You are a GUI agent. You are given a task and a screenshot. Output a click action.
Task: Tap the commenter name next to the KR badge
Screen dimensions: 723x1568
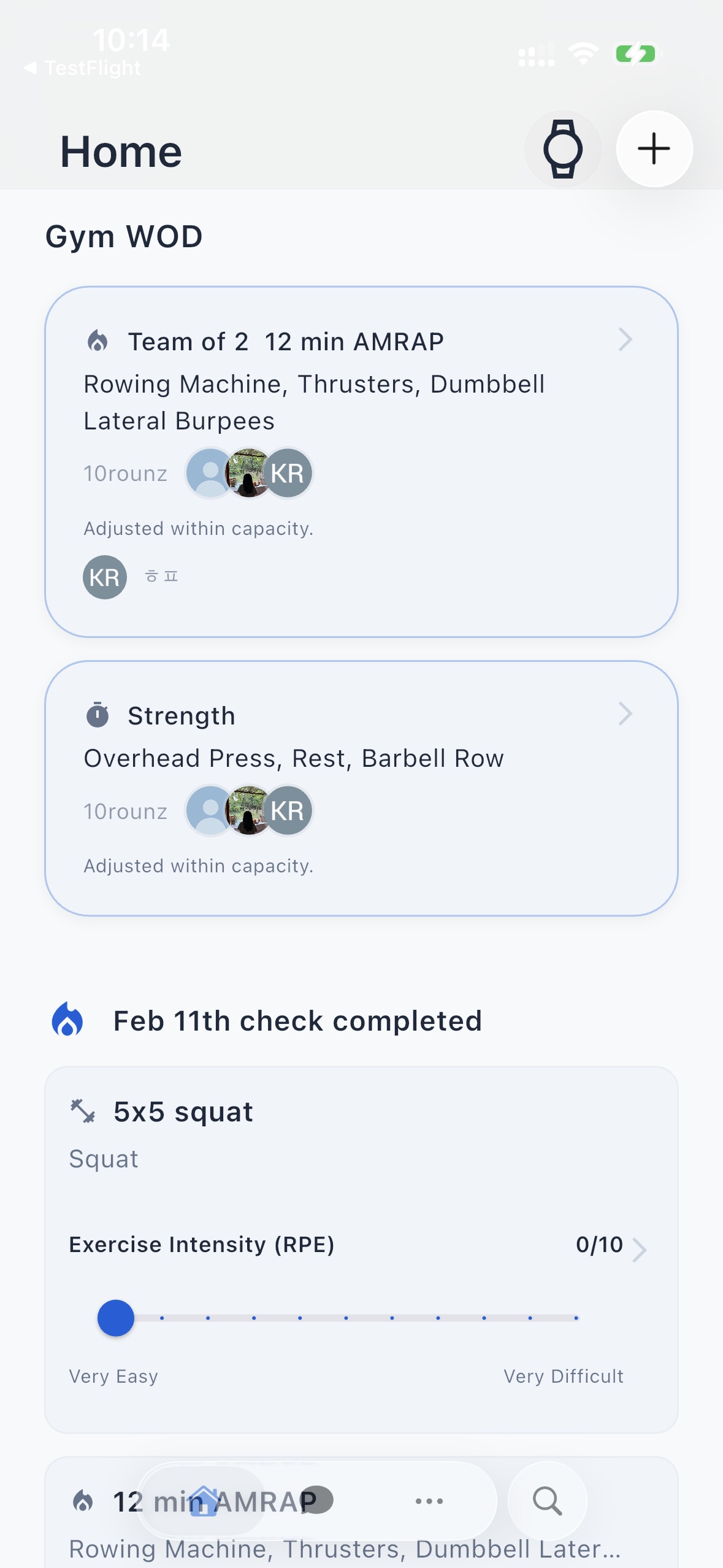[162, 577]
